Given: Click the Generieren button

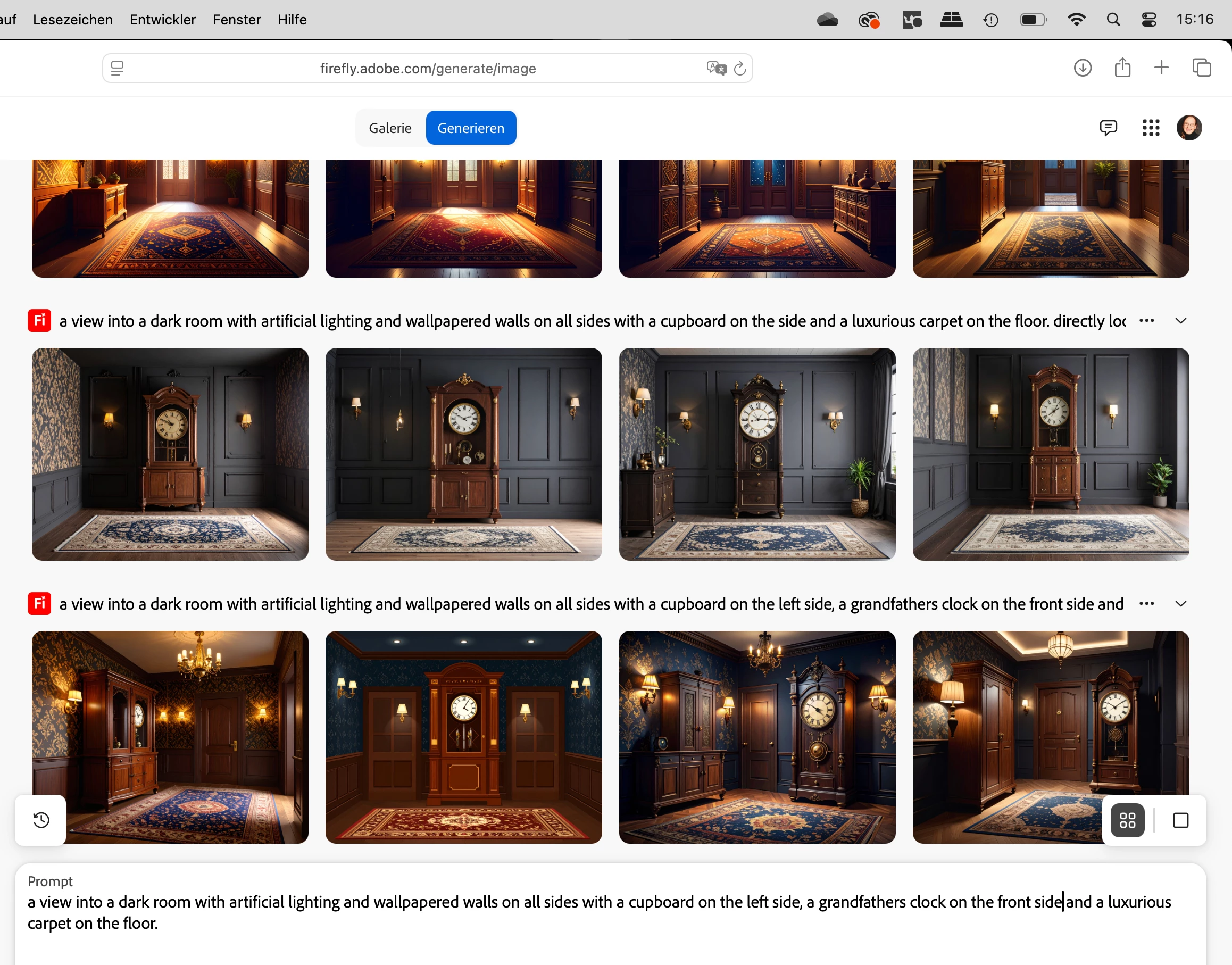Looking at the screenshot, I should [x=471, y=128].
